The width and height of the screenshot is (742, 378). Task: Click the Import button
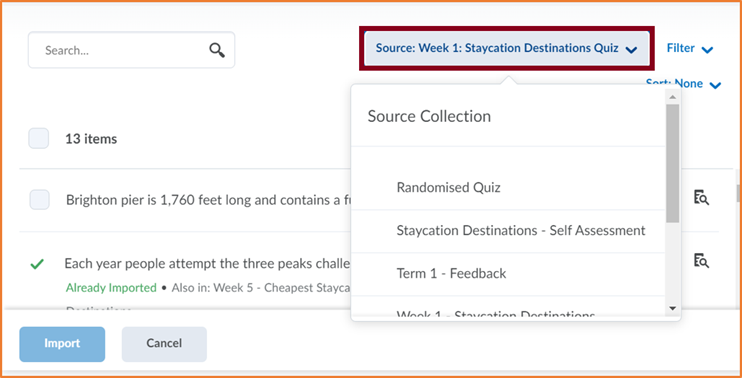pos(62,344)
